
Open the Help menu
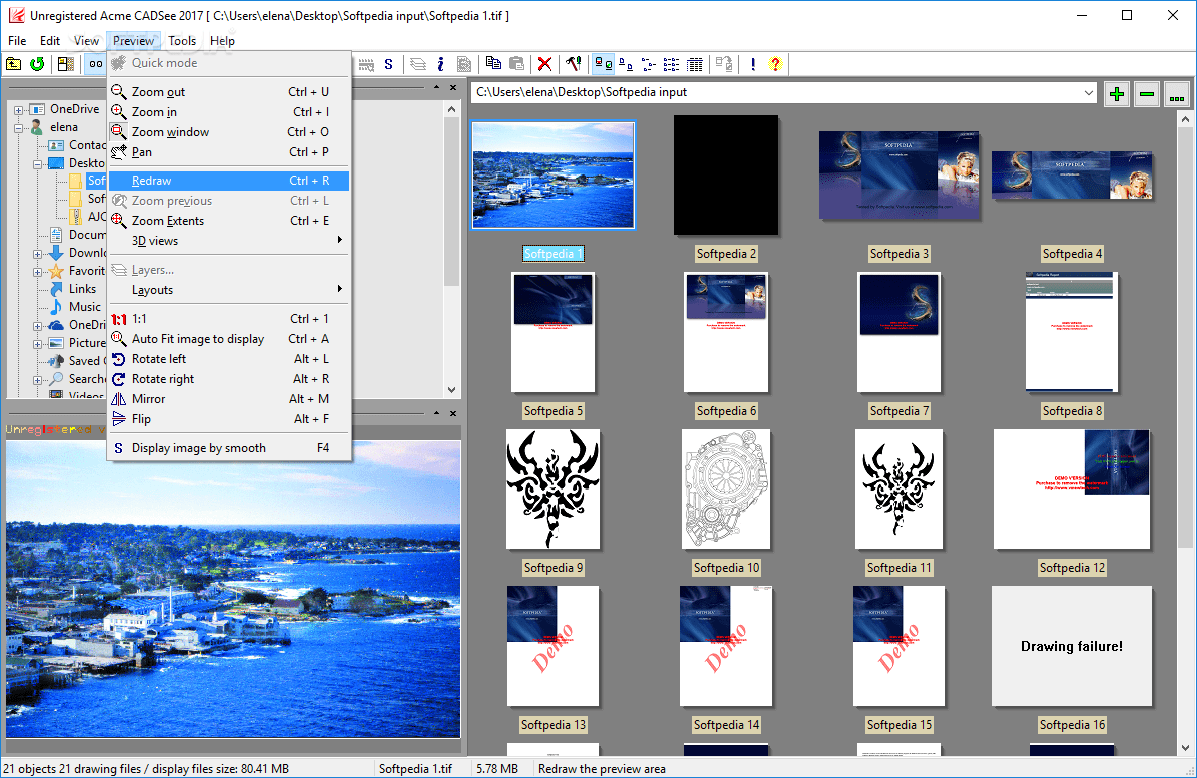click(222, 40)
